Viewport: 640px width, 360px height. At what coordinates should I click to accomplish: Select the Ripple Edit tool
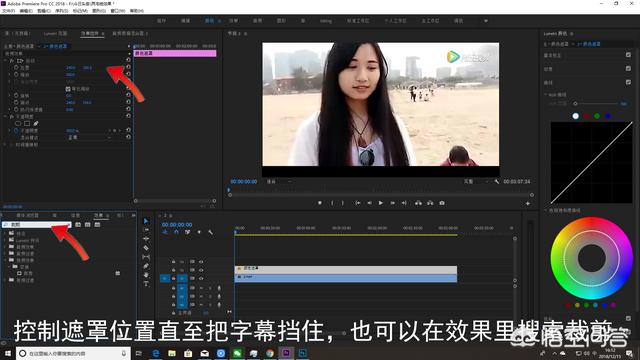(x=146, y=239)
